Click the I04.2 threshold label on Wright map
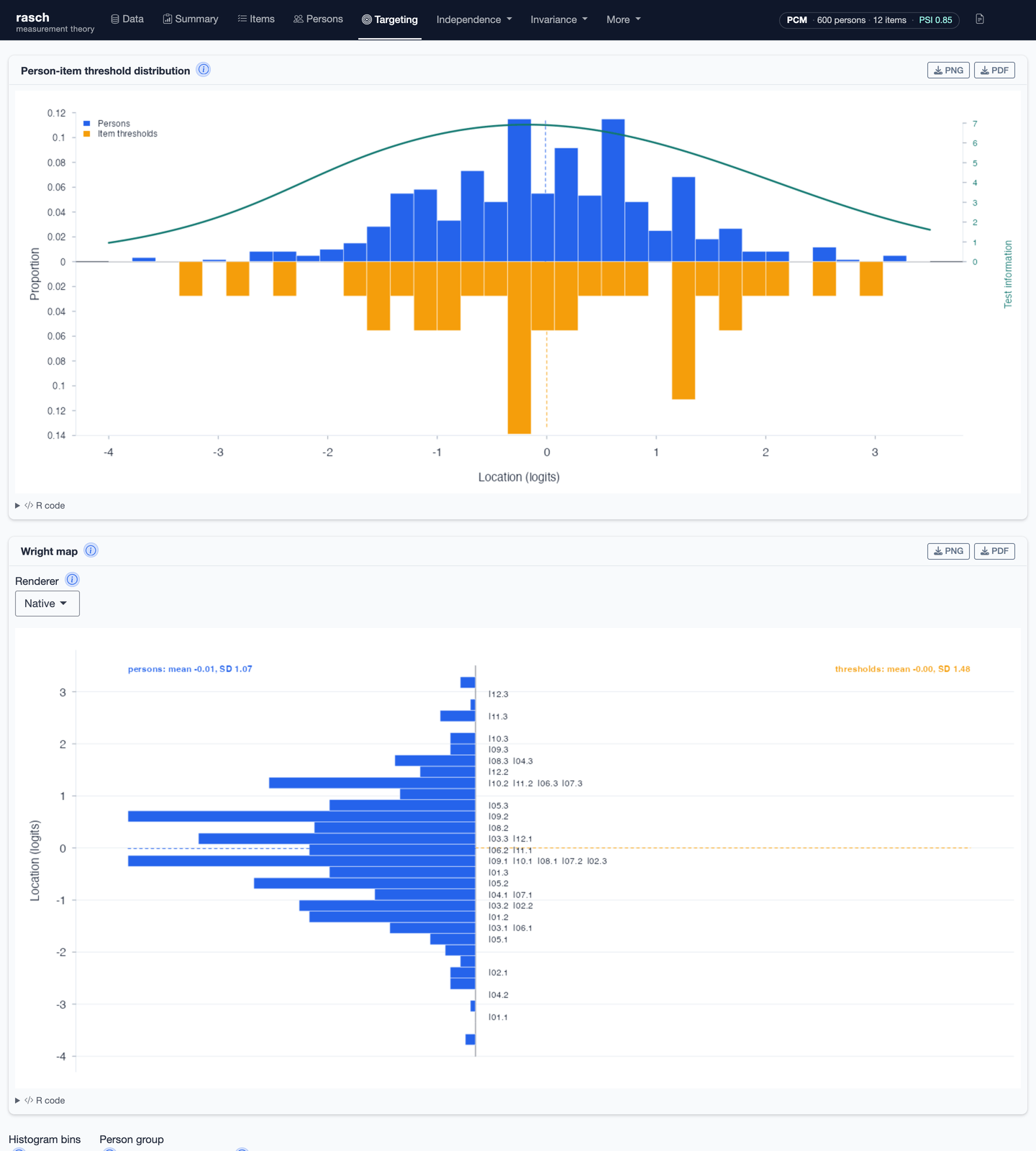 499,995
